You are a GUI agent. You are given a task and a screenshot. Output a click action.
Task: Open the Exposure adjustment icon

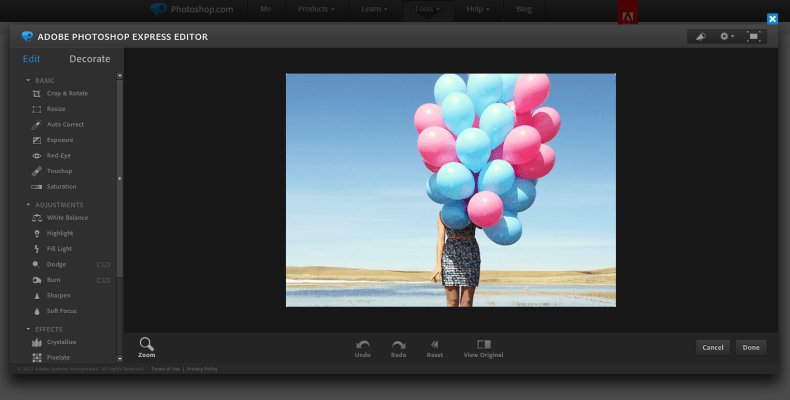point(36,140)
